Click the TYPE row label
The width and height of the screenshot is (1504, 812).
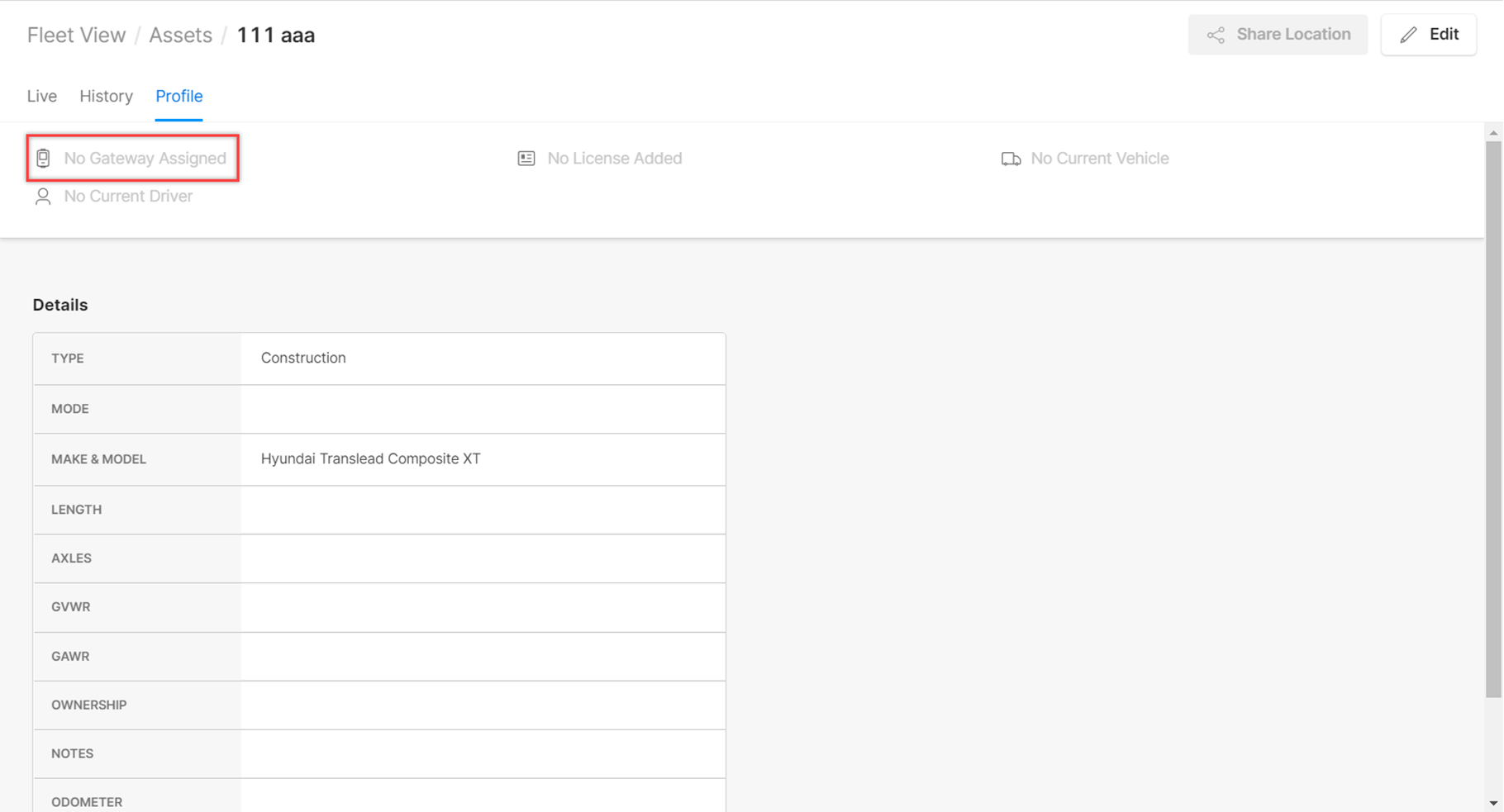pos(68,359)
